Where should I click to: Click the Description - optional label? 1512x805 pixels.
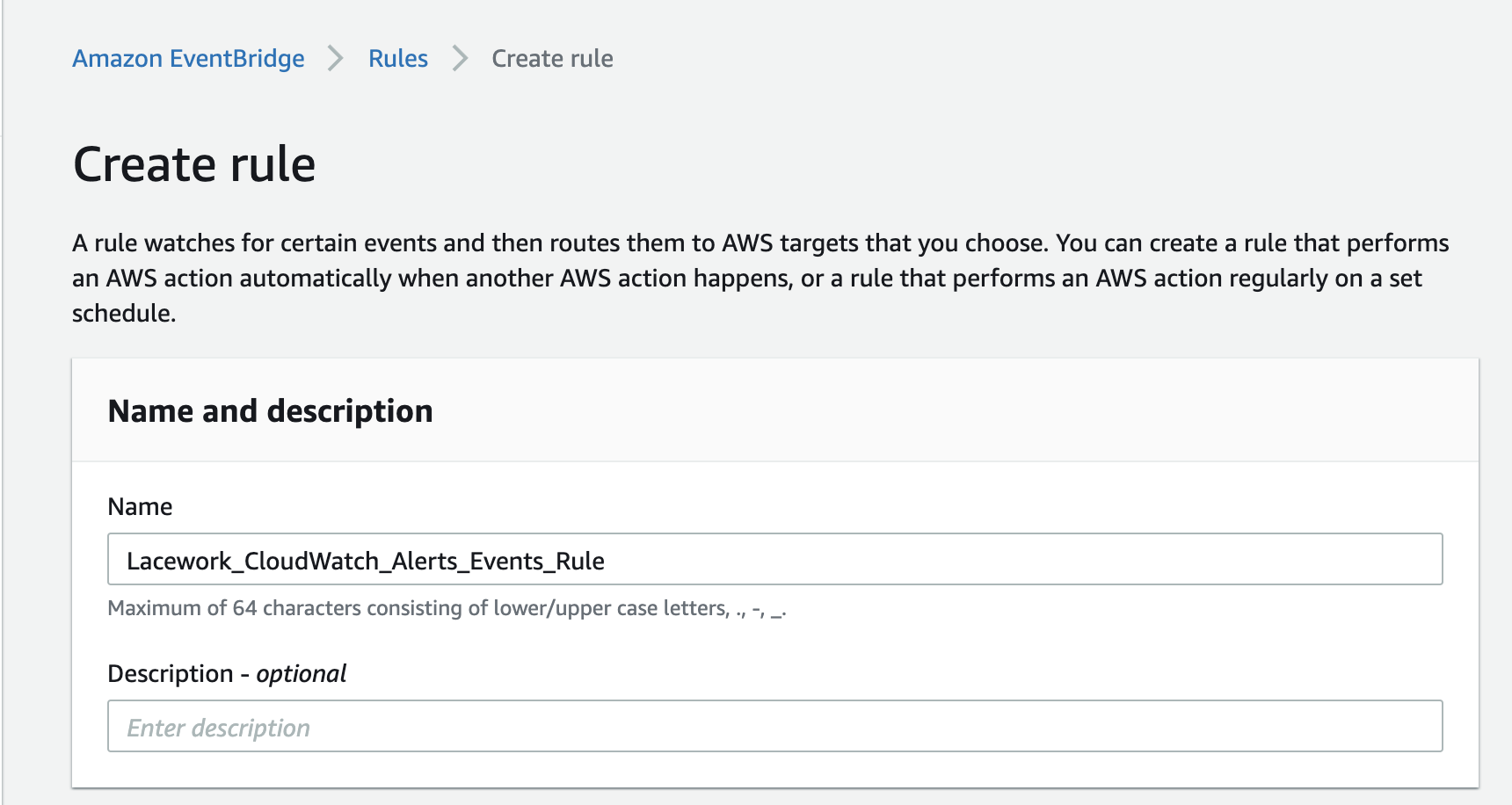point(227,673)
